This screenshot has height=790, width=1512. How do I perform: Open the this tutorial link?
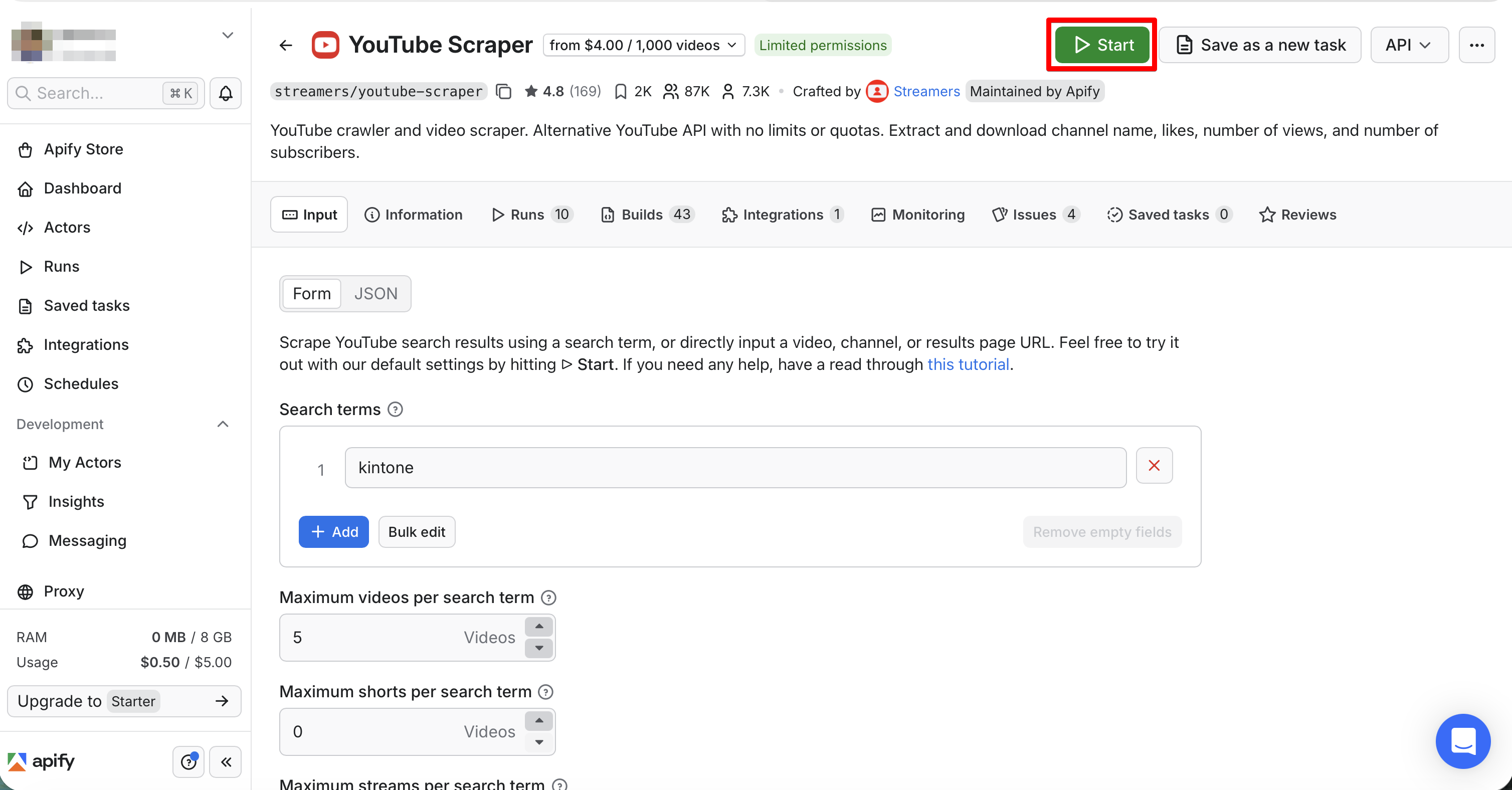tap(969, 364)
